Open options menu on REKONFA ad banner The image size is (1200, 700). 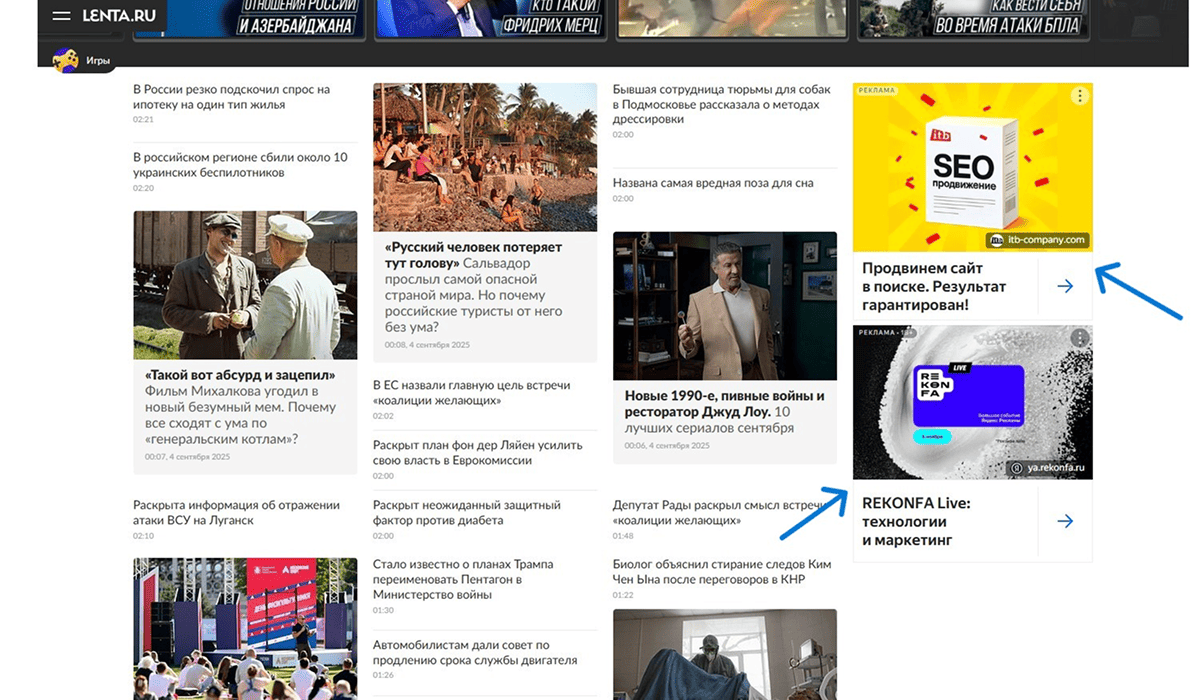click(1078, 338)
